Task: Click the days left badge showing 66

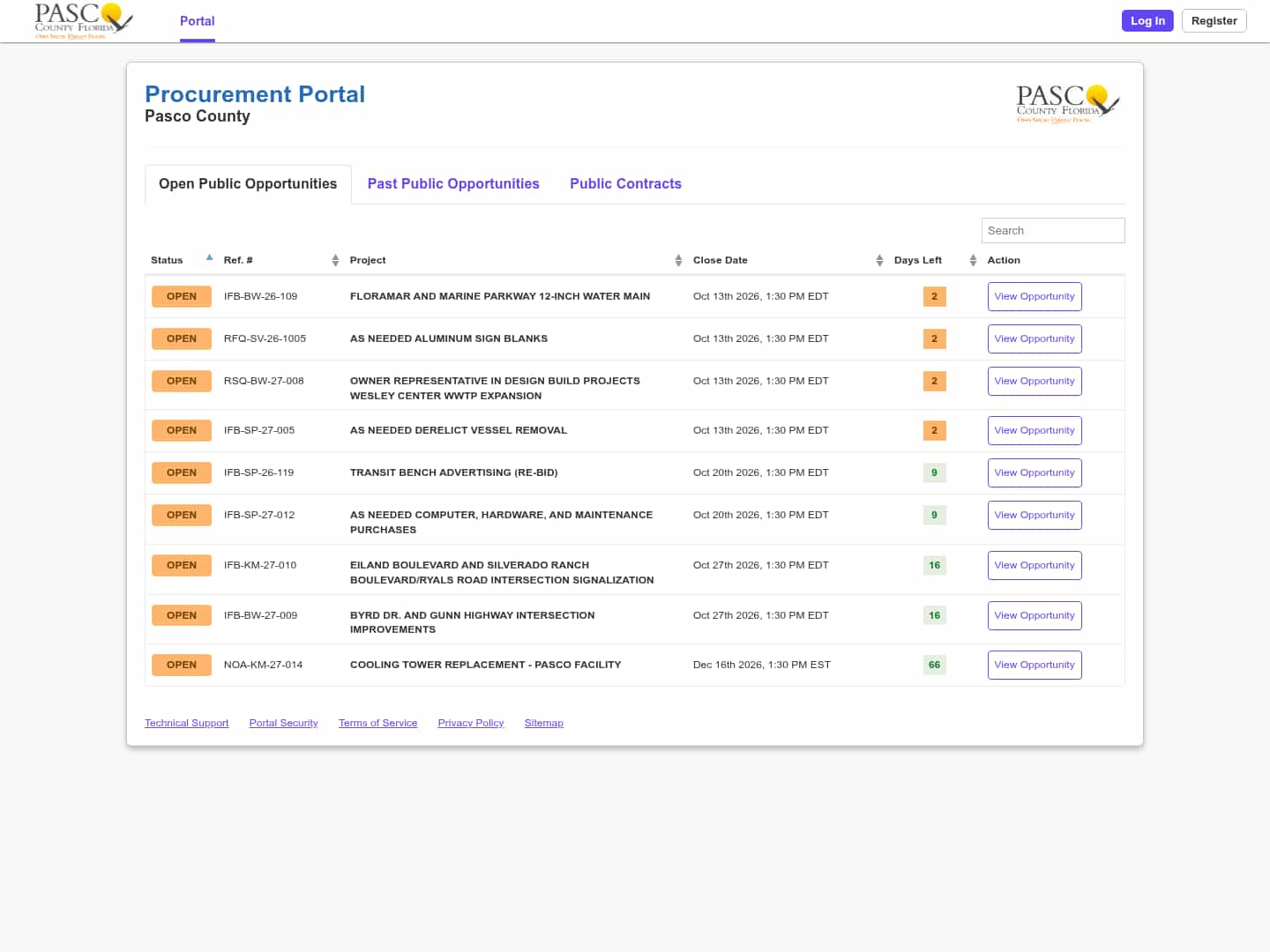Action: [x=934, y=665]
